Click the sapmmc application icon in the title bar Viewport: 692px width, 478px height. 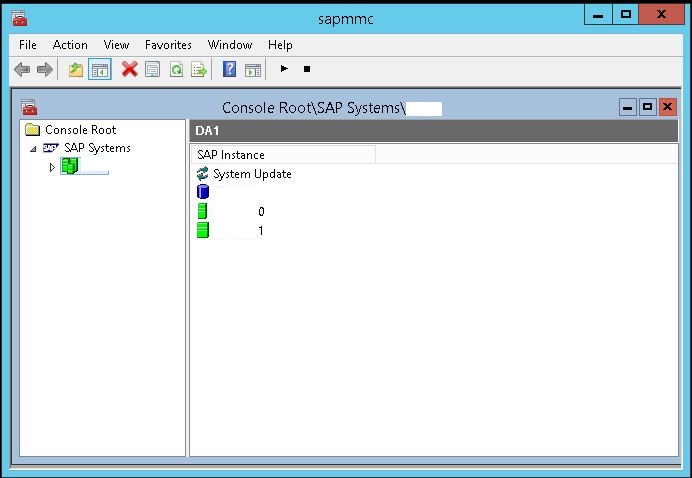coord(19,19)
